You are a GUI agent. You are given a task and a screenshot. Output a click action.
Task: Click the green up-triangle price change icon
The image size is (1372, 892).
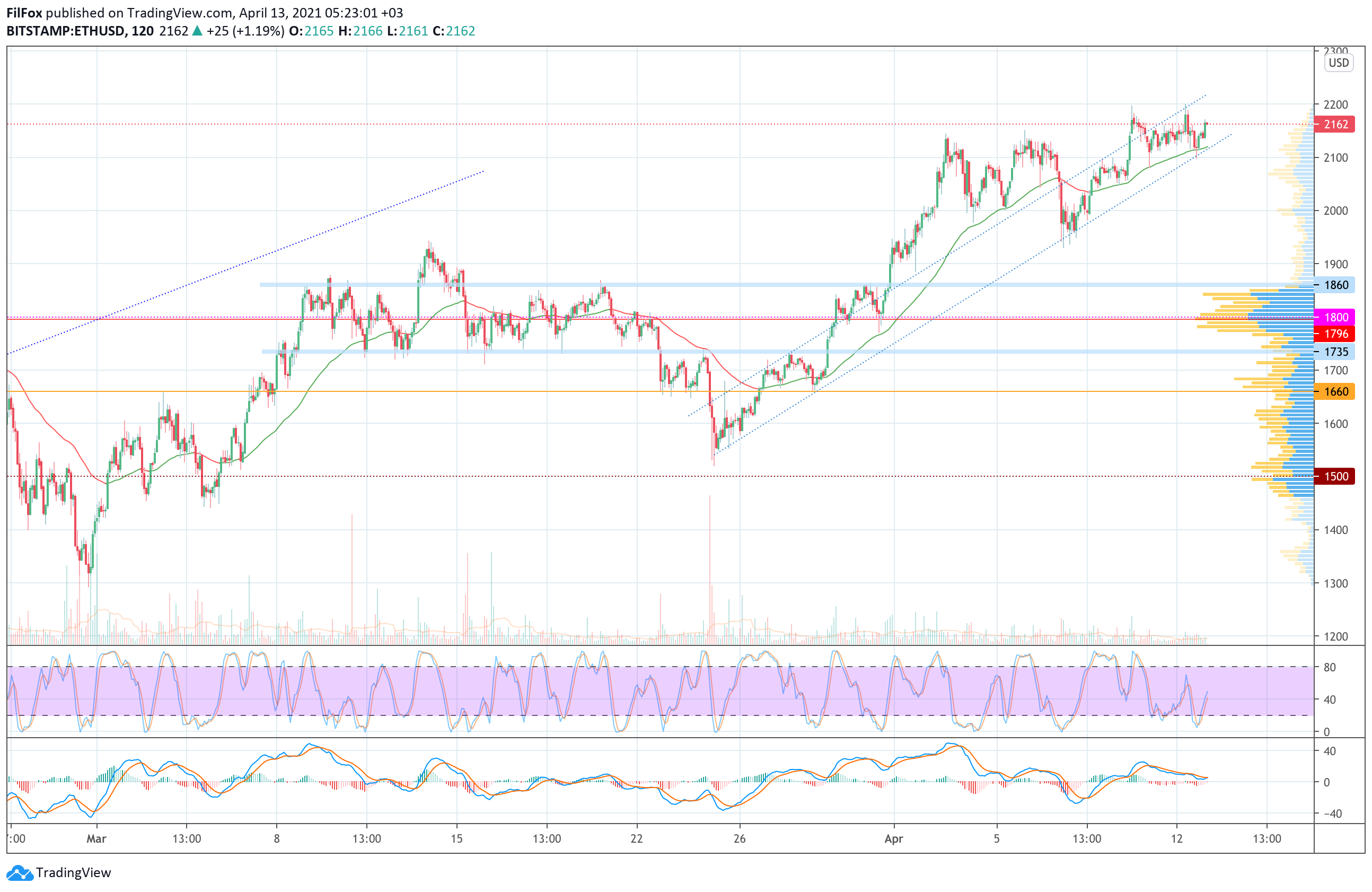tap(197, 31)
